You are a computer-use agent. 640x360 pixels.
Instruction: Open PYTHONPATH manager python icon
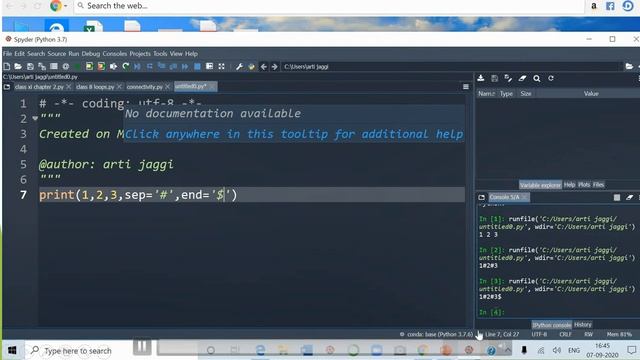[251, 66]
